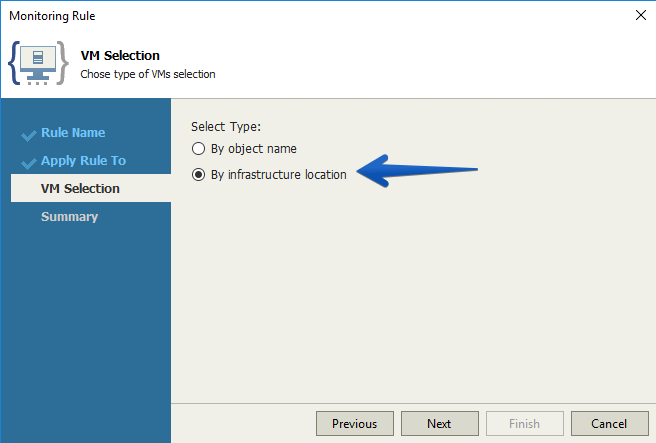Select the By infrastructure location radio button
The width and height of the screenshot is (656, 443).
tap(198, 174)
